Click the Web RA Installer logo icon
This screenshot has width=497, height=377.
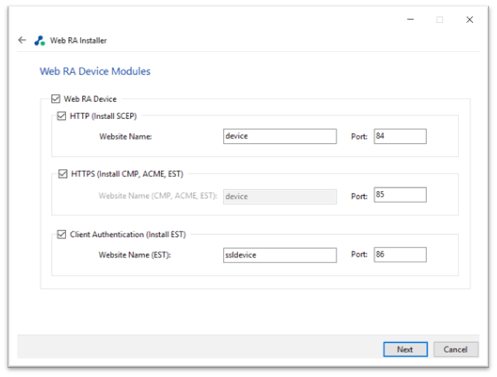point(40,41)
